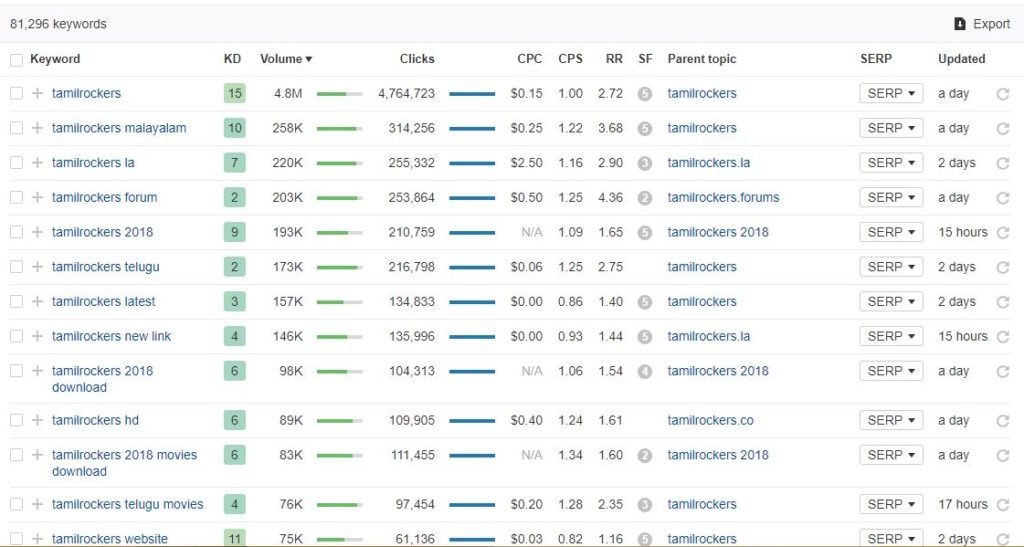Open SERP features badge for tamilrockers telugu movies

tap(645, 505)
